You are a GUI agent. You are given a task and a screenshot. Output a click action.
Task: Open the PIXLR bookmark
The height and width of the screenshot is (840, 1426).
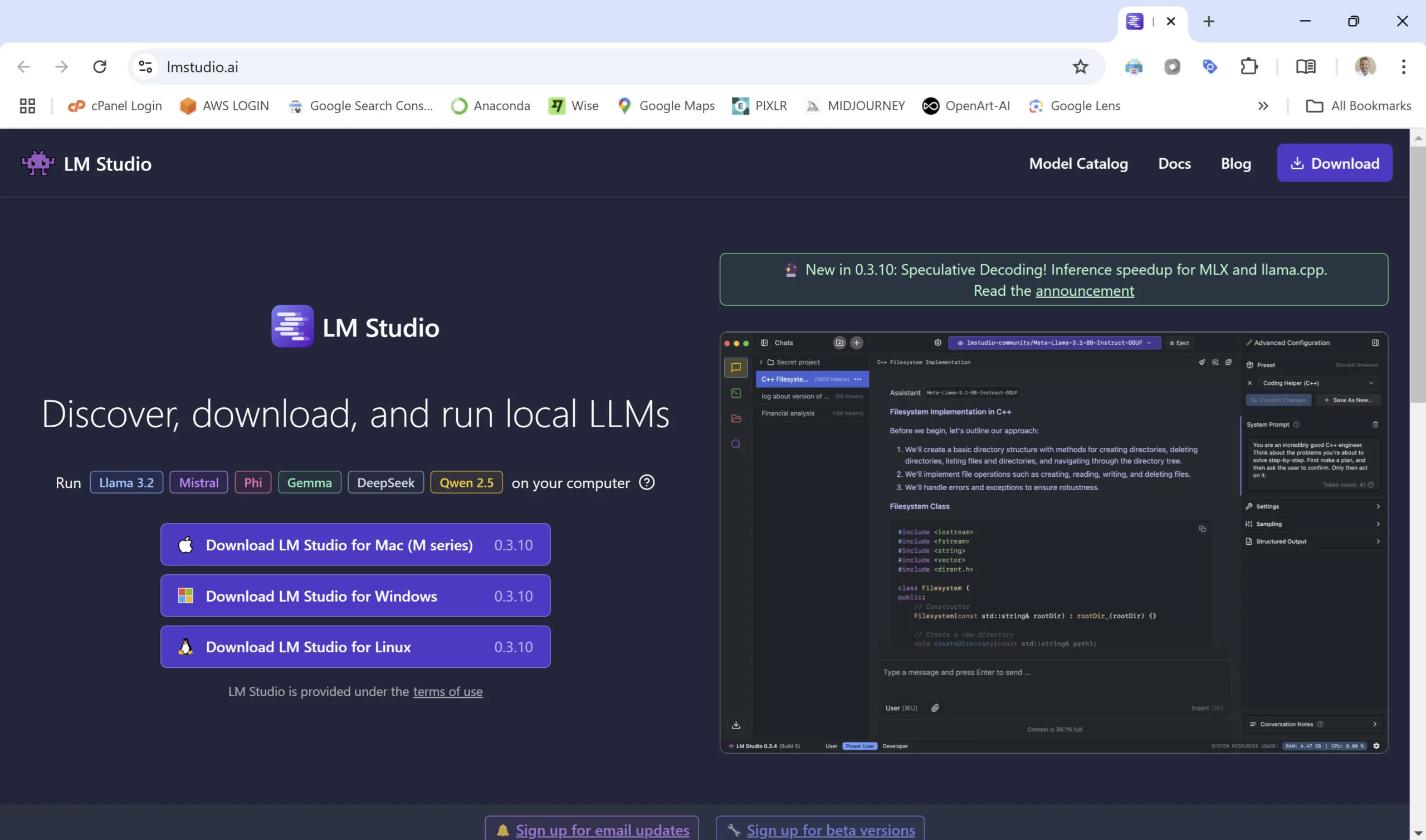(759, 106)
